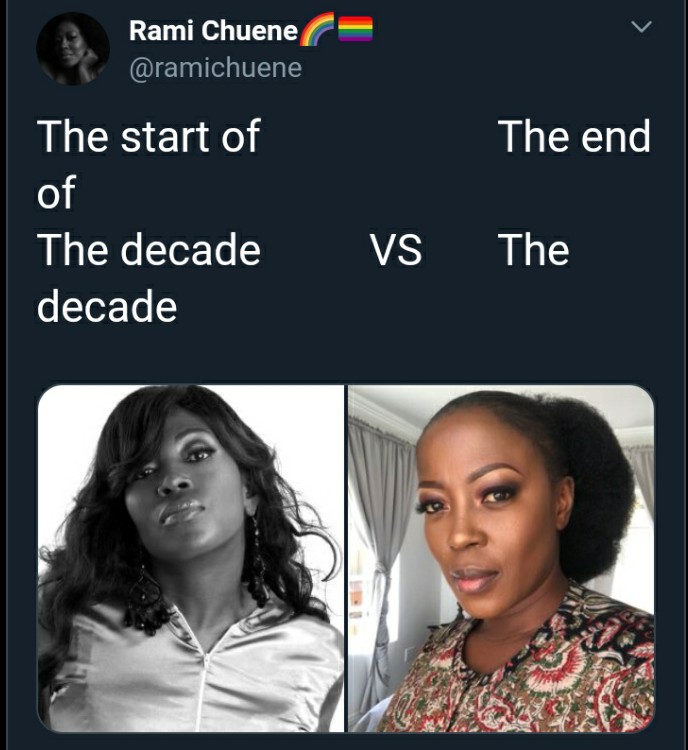This screenshot has height=750, width=688.
Task: Click the dangling earring in the left photo
Action: click(x=258, y=560)
